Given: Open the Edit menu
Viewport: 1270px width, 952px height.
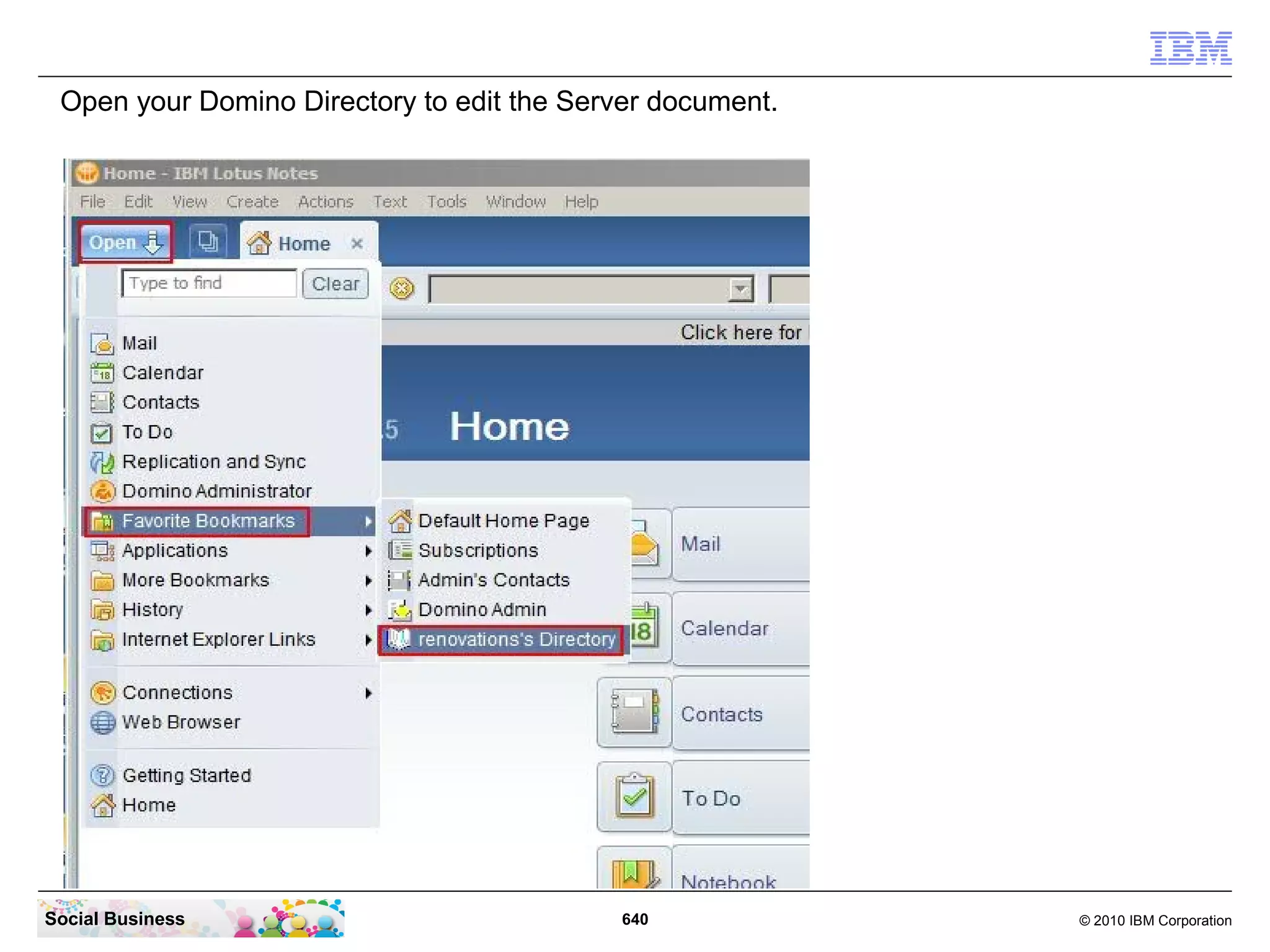Looking at the screenshot, I should [x=138, y=201].
